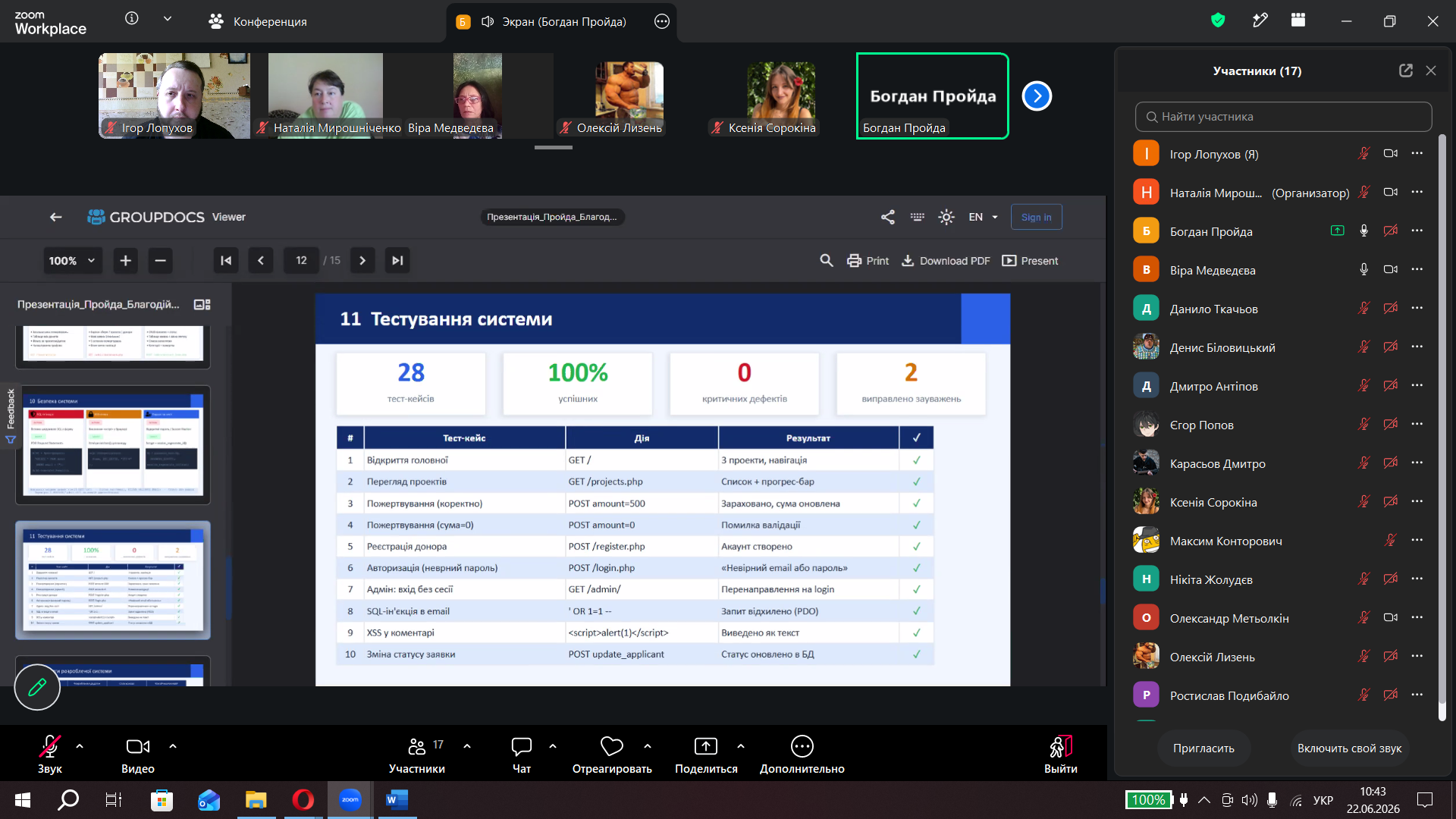The width and height of the screenshot is (1456, 819).
Task: Expand the Zoom Workplace dropdown chevron
Action: click(x=168, y=19)
